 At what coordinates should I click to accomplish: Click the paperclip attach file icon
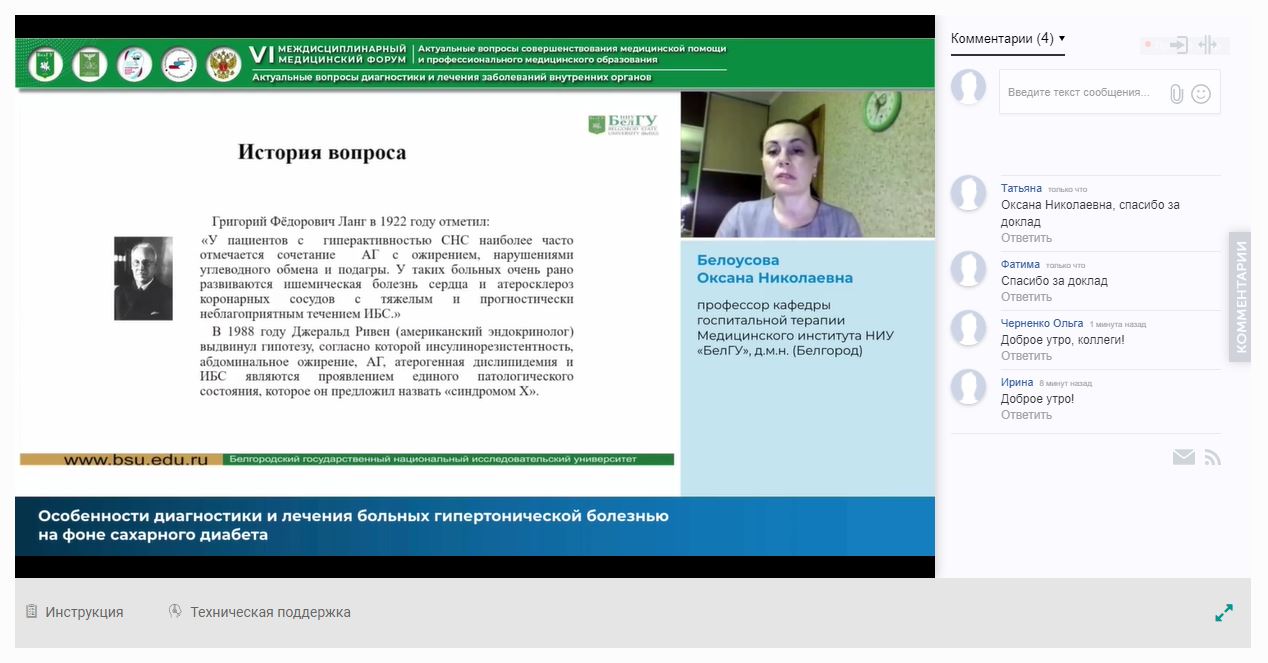coord(1176,93)
